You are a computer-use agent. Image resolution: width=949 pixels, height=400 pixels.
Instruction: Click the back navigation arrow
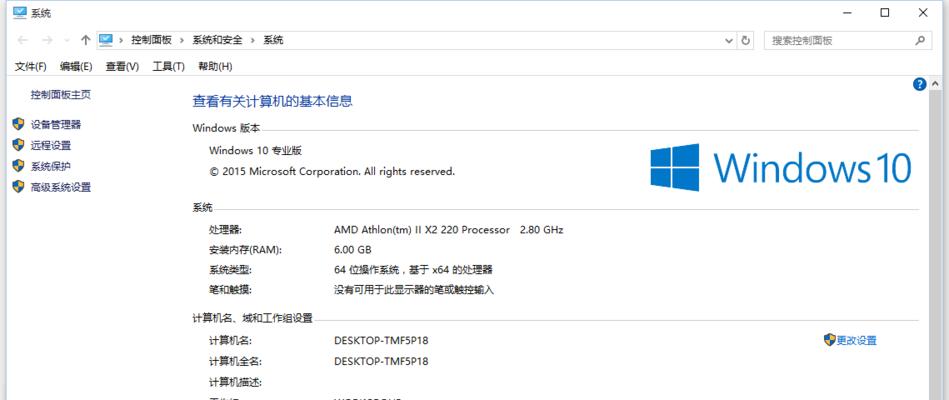23,40
